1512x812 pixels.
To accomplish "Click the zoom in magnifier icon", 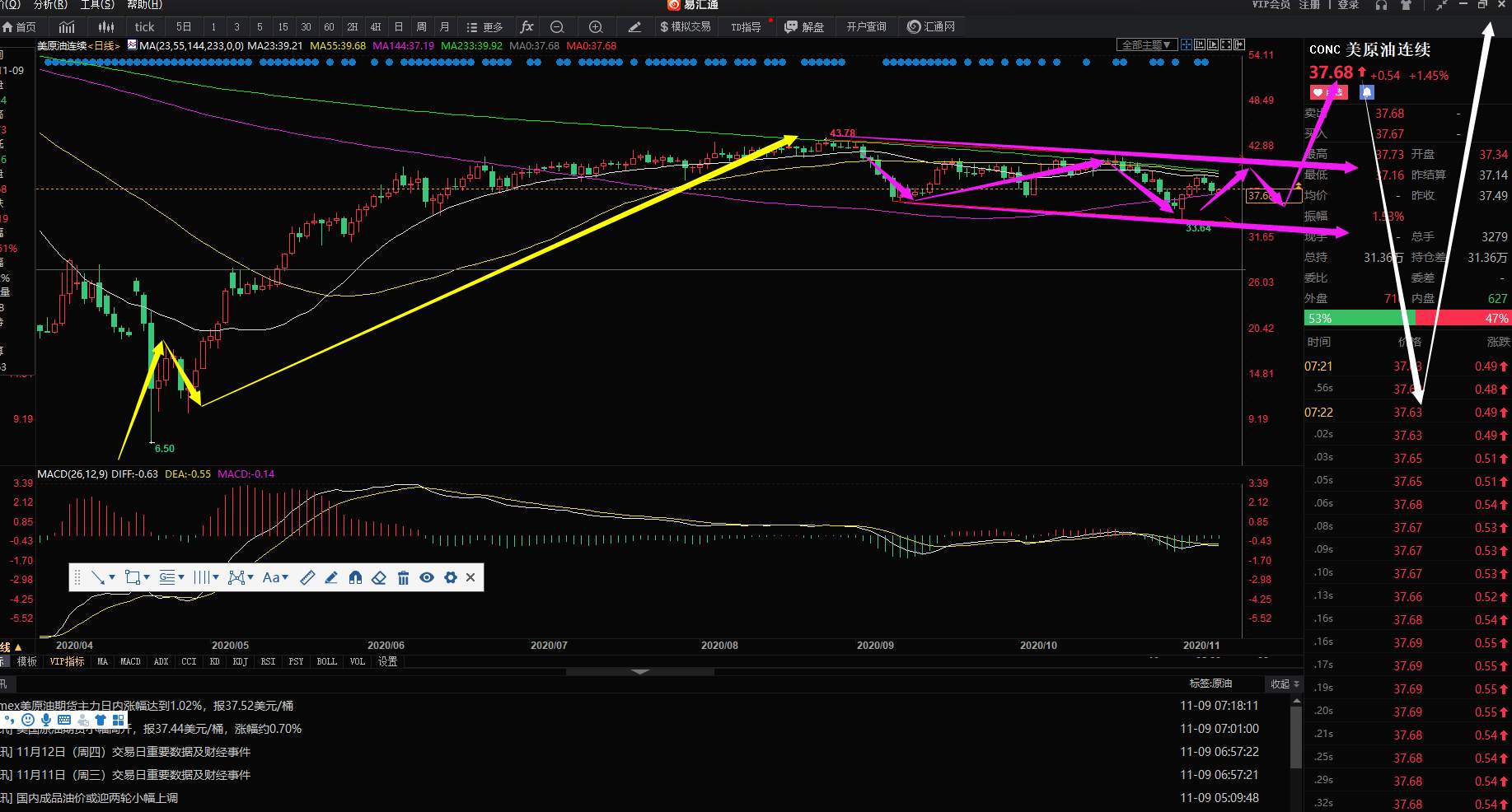I will click(596, 26).
